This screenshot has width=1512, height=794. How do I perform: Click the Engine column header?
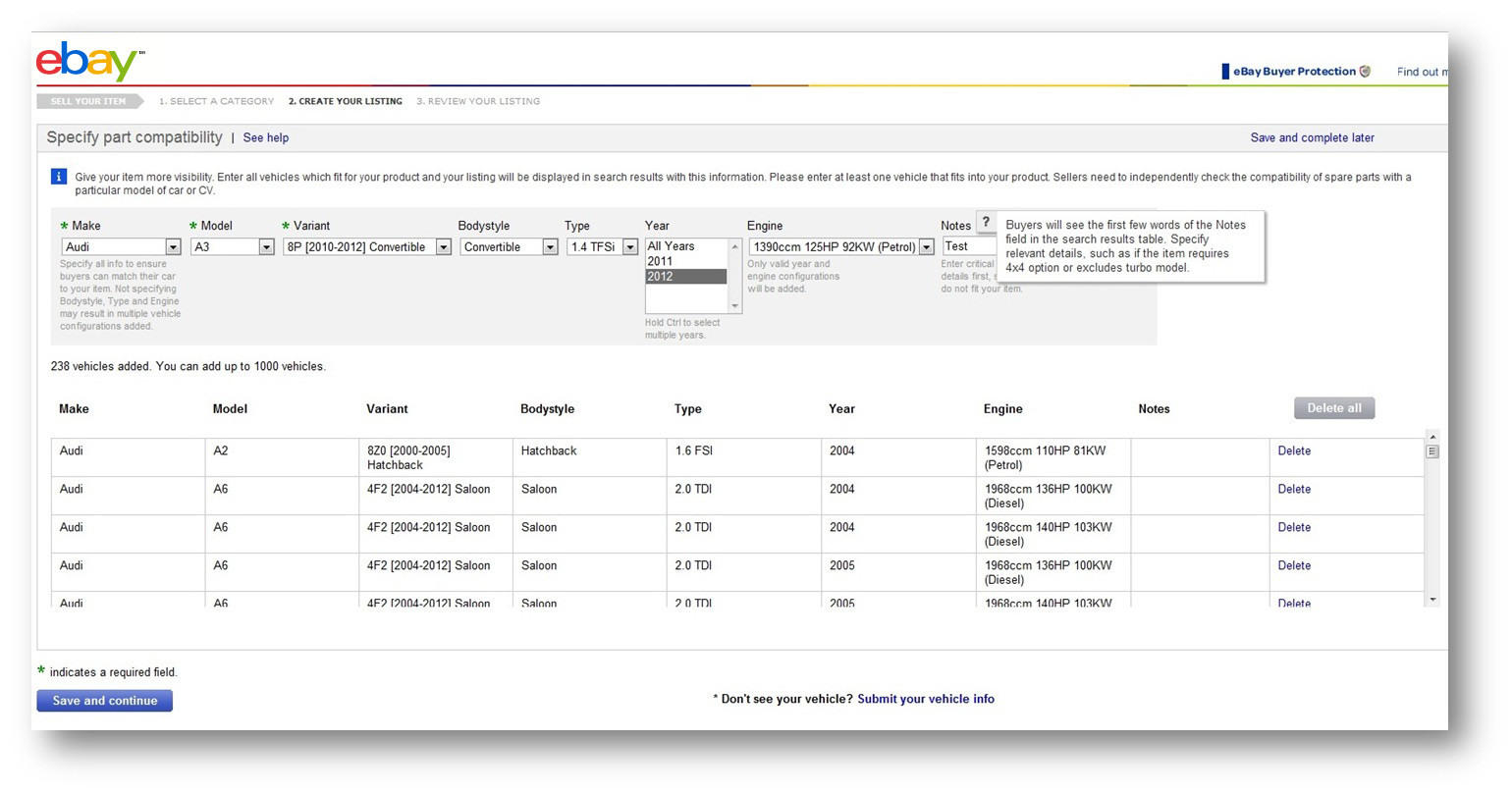pos(1002,409)
